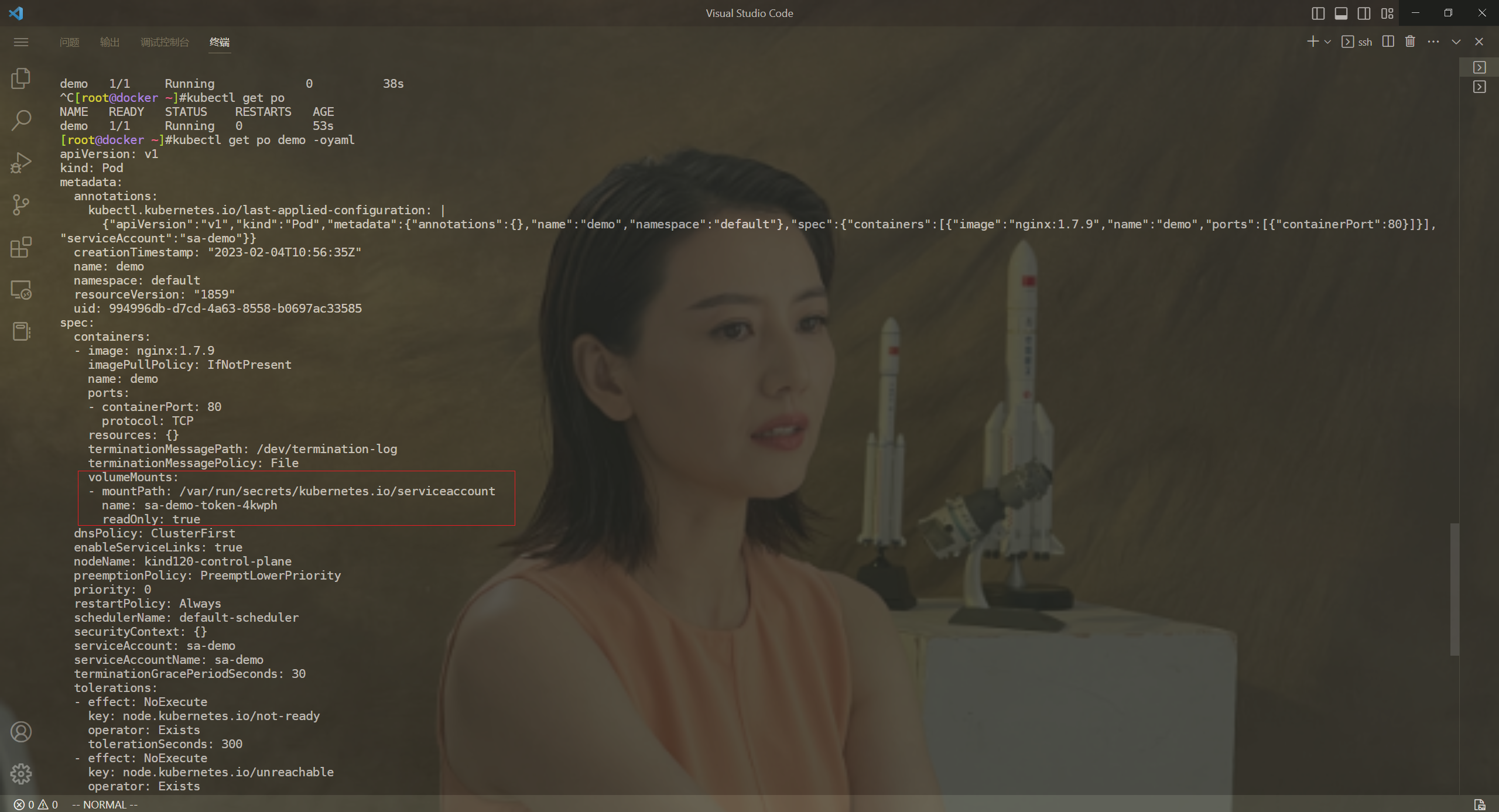Image resolution: width=1499 pixels, height=812 pixels.
Task: Open the Search view
Action: click(x=21, y=120)
